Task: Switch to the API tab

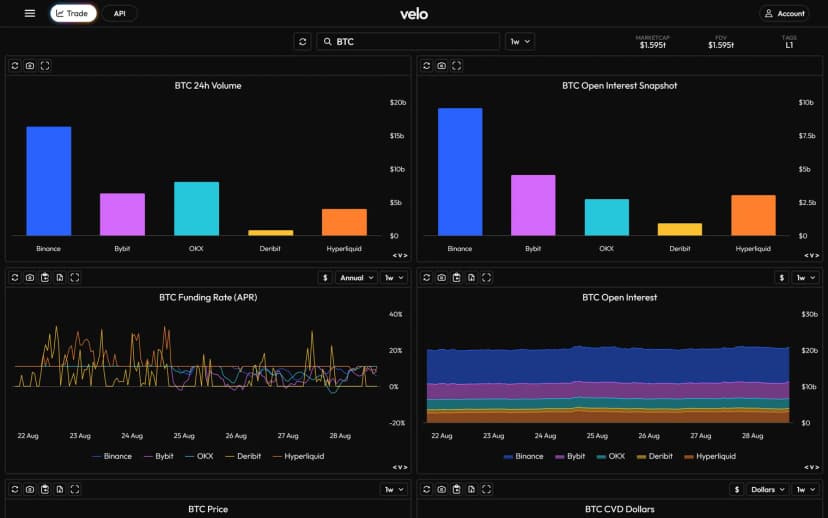Action: 119,13
